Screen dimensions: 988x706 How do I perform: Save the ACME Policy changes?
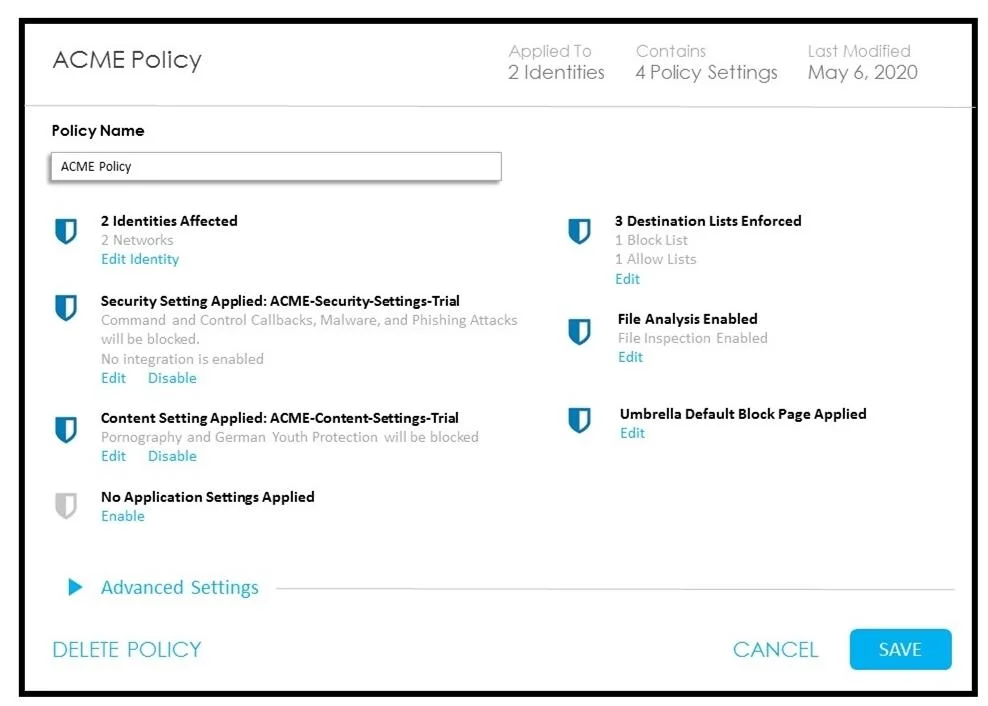tap(900, 649)
